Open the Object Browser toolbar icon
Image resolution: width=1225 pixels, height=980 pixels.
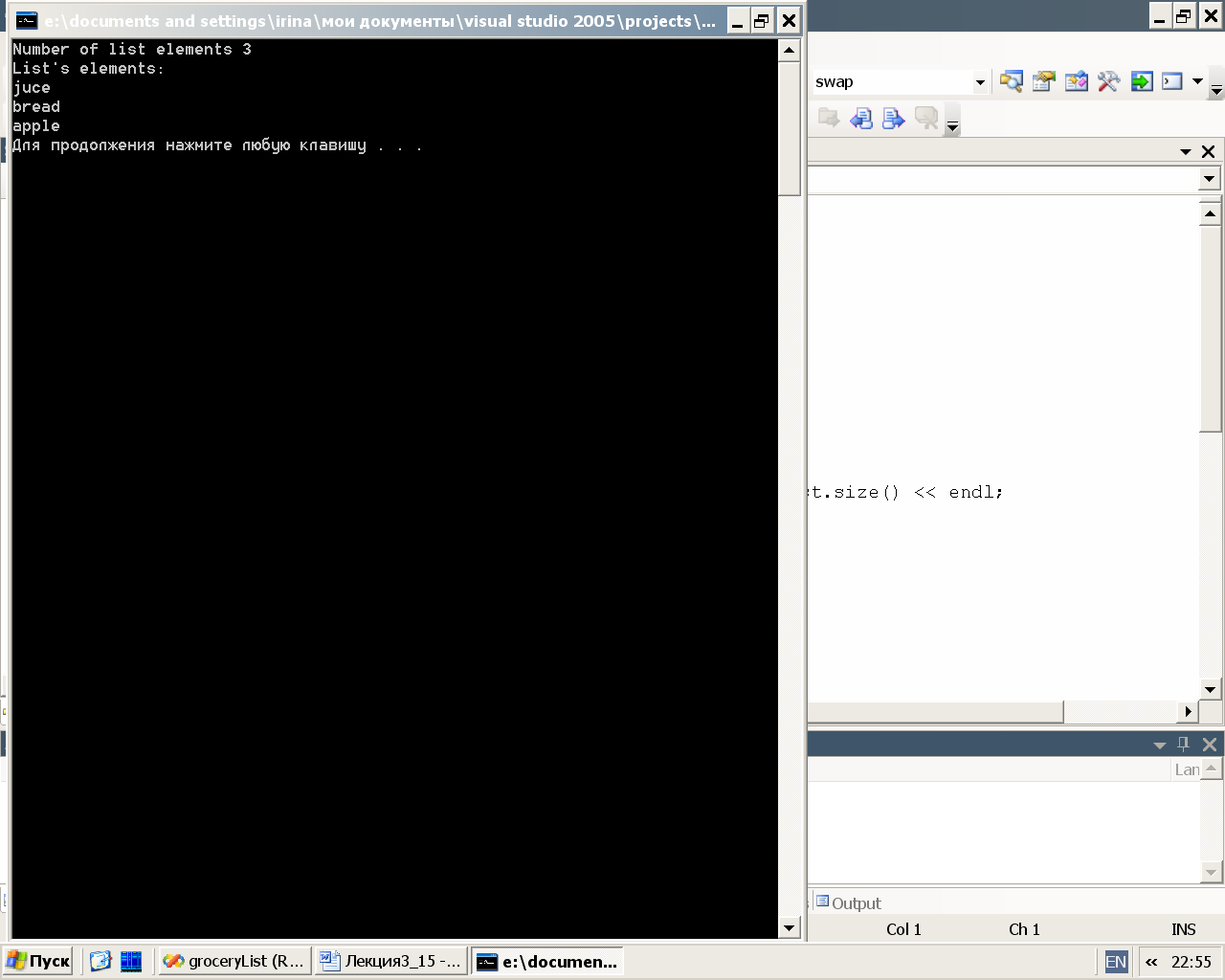pyautogui.click(x=1077, y=82)
